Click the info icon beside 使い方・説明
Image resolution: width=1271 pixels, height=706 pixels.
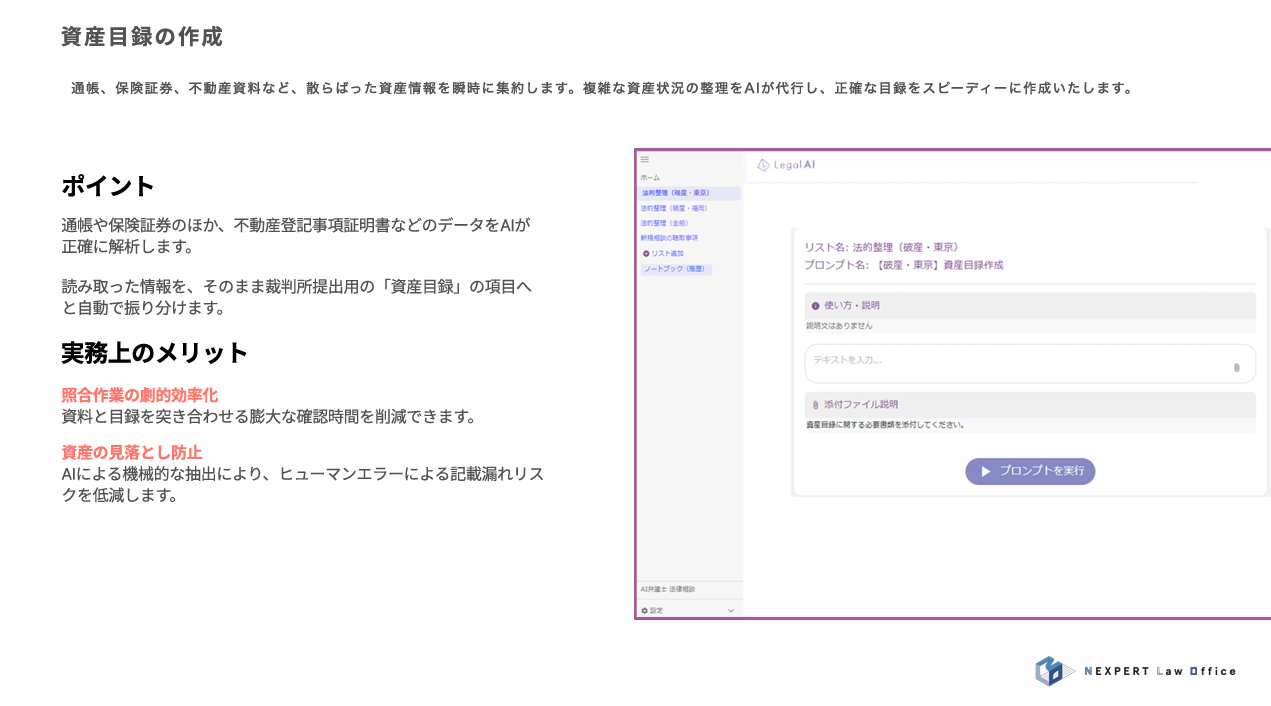click(815, 303)
